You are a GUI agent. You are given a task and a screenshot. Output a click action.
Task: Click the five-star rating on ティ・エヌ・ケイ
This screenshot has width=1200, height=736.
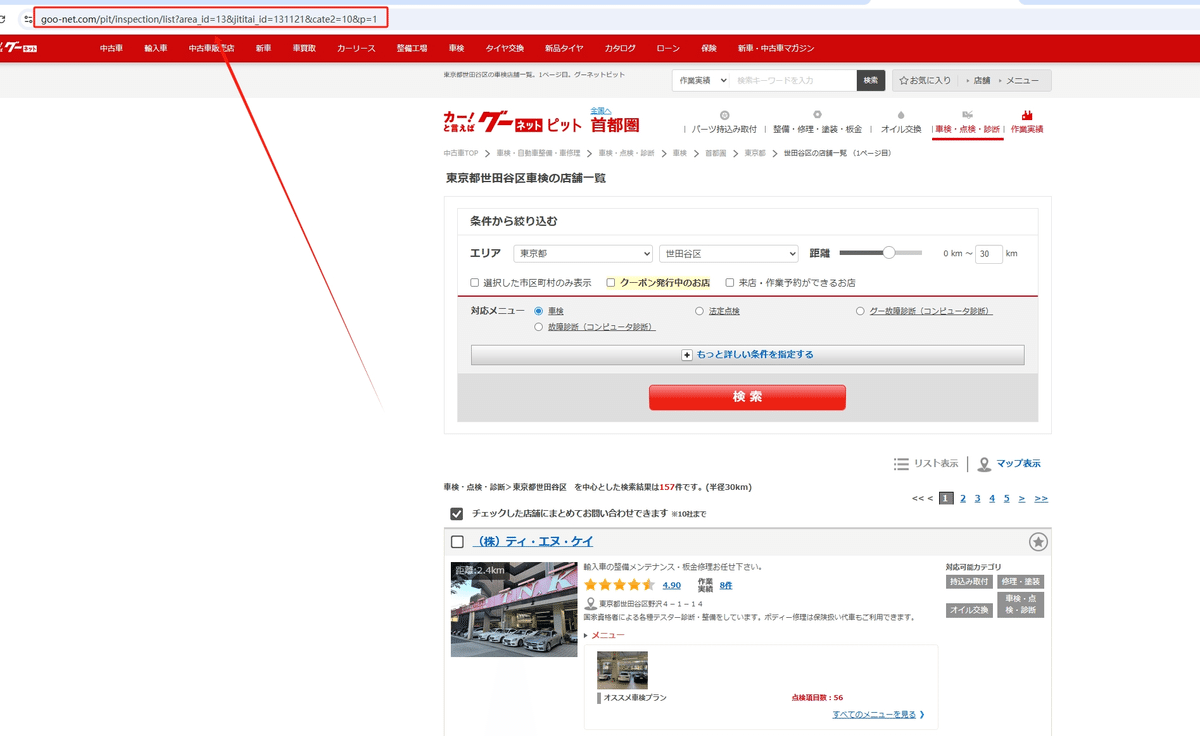619,585
